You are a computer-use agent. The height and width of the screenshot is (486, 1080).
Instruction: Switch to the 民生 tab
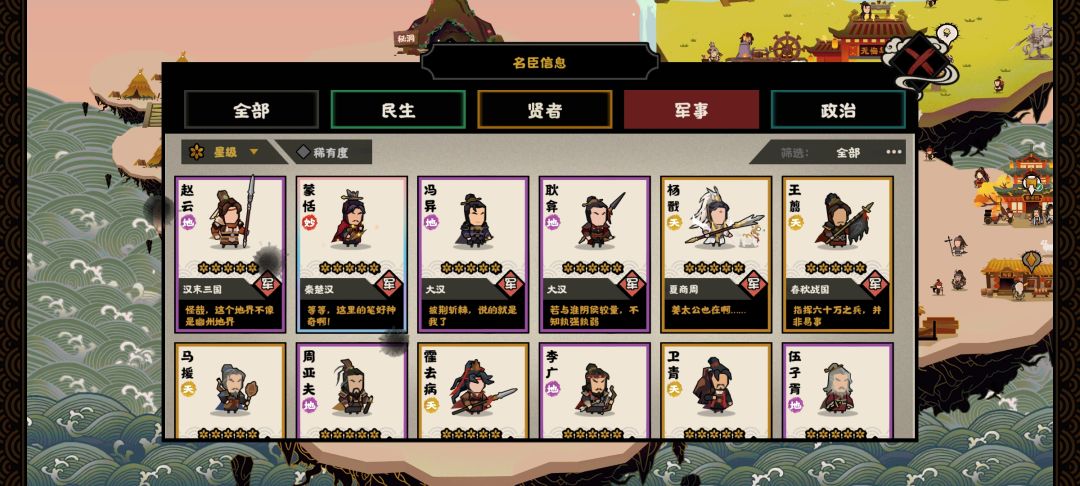click(398, 109)
